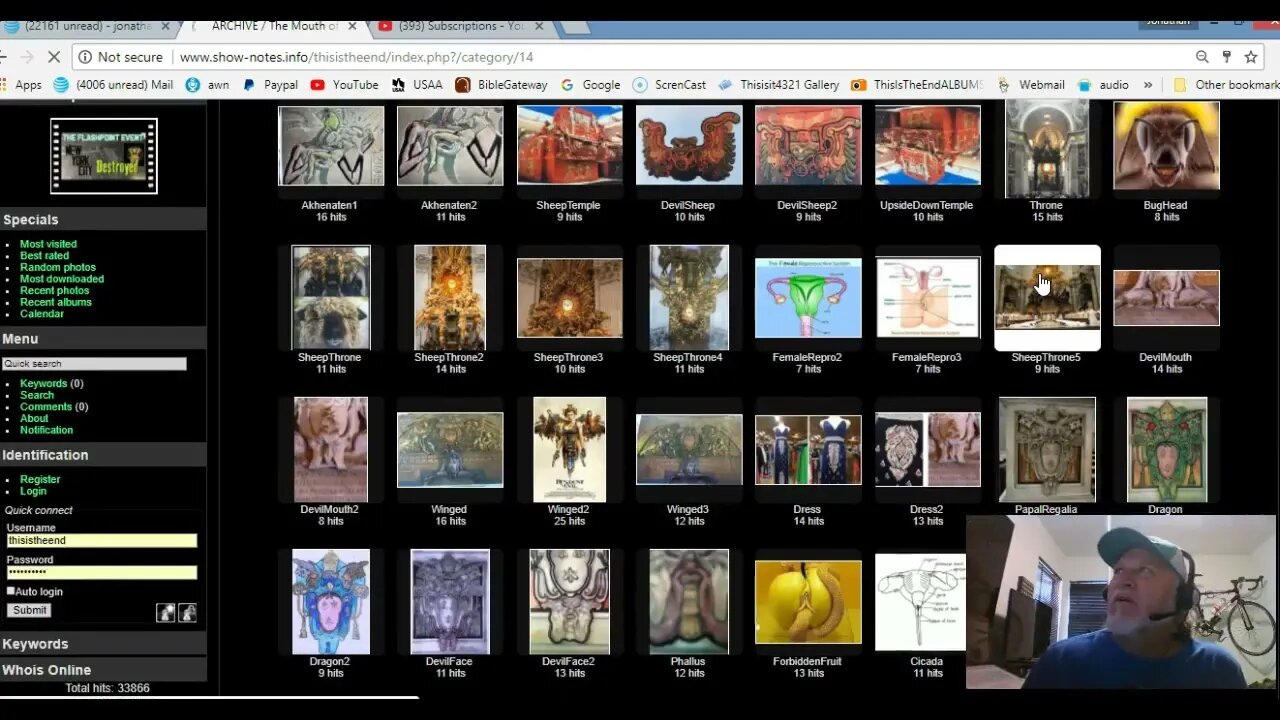Open the ScrenCast bookmark
Viewport: 1280px width, 720px height.
669,85
